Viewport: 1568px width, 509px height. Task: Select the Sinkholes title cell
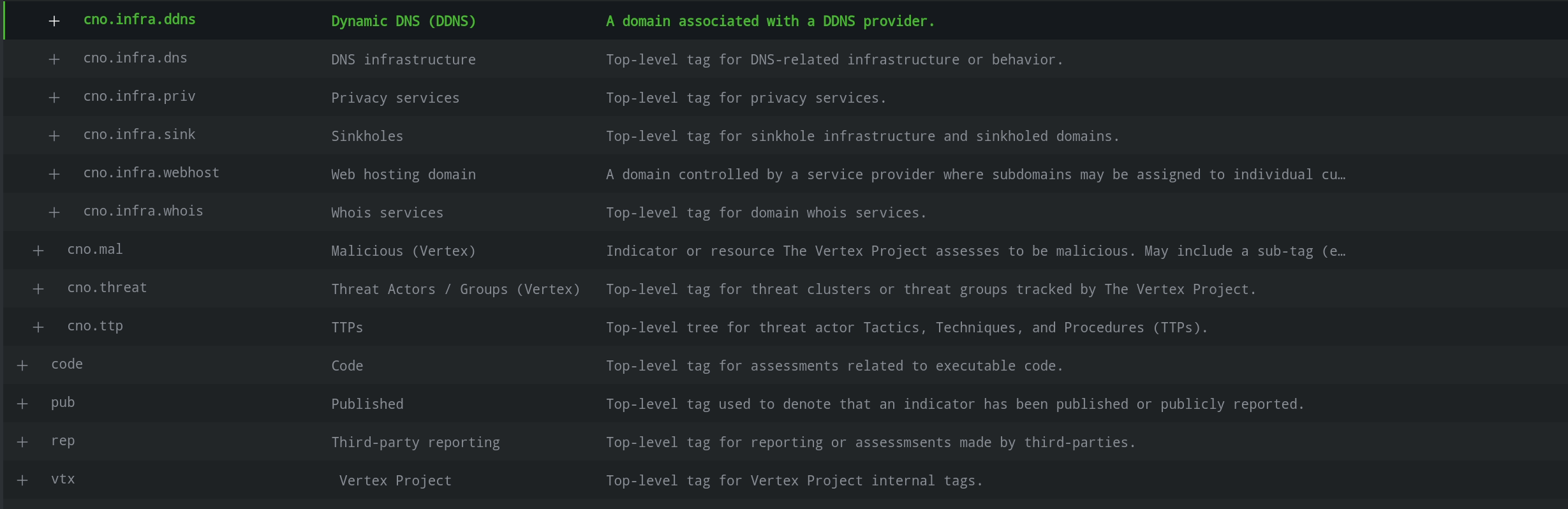click(367, 136)
